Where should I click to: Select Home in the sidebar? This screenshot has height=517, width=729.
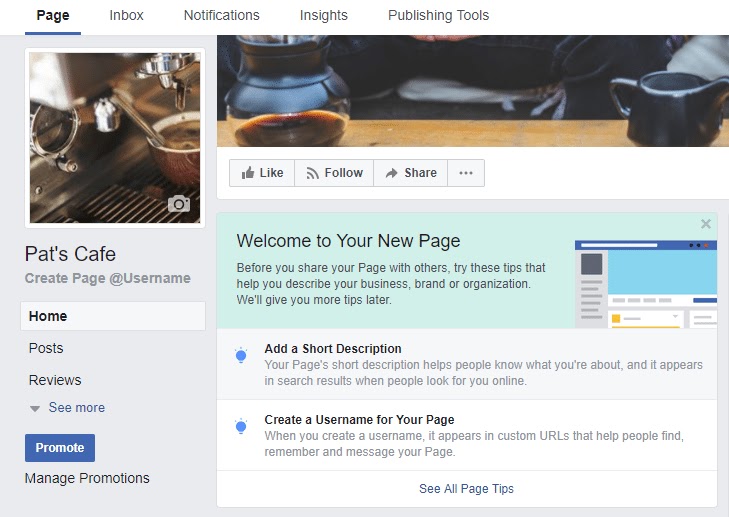point(113,316)
